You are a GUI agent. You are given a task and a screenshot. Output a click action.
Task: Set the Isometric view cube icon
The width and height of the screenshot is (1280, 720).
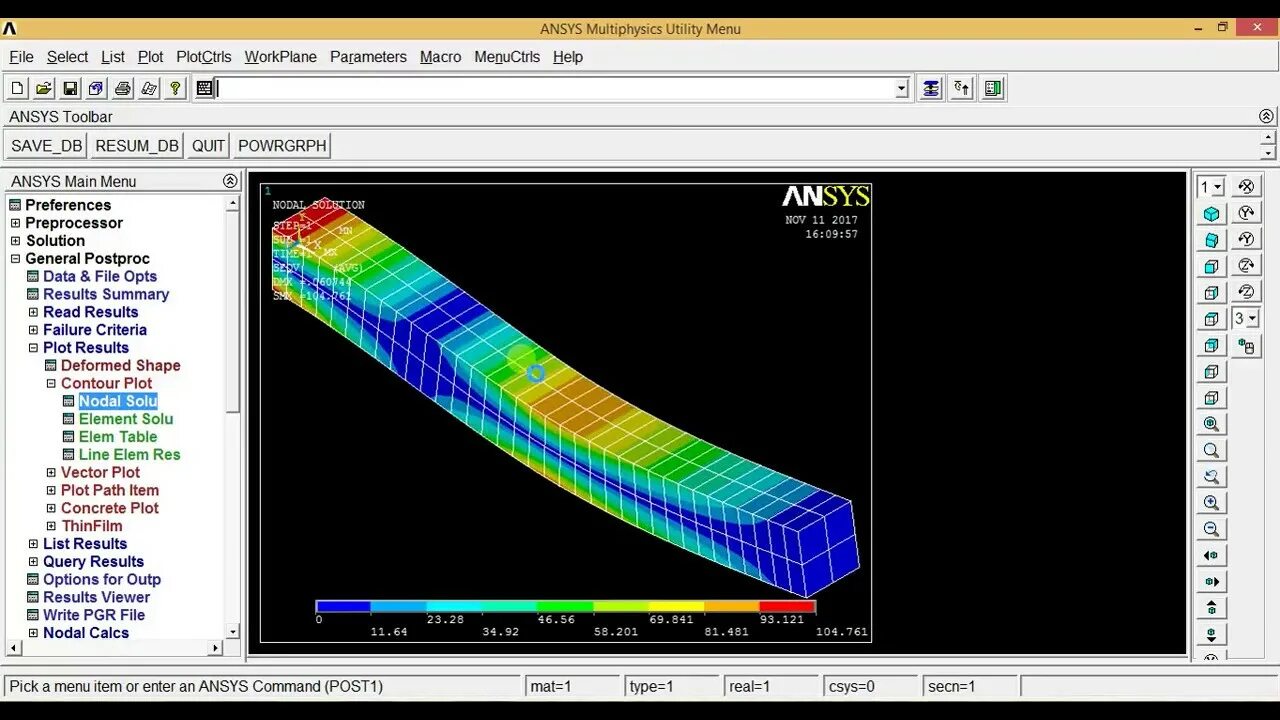click(1211, 213)
